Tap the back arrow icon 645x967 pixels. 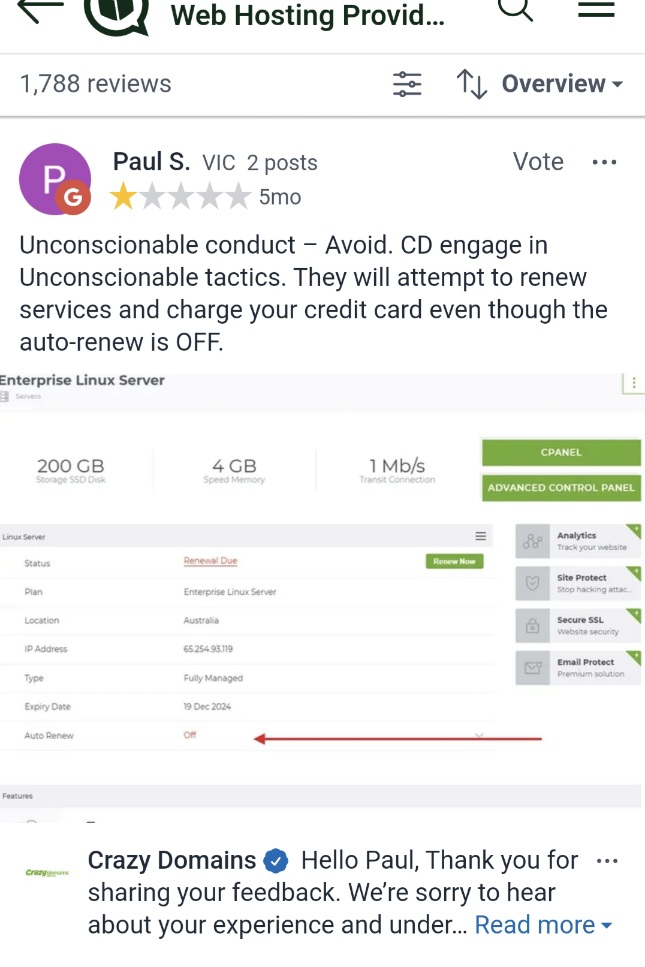click(x=40, y=10)
